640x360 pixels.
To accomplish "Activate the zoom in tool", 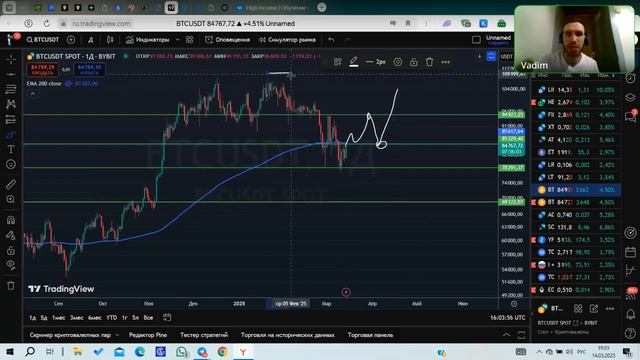I will click(11, 199).
